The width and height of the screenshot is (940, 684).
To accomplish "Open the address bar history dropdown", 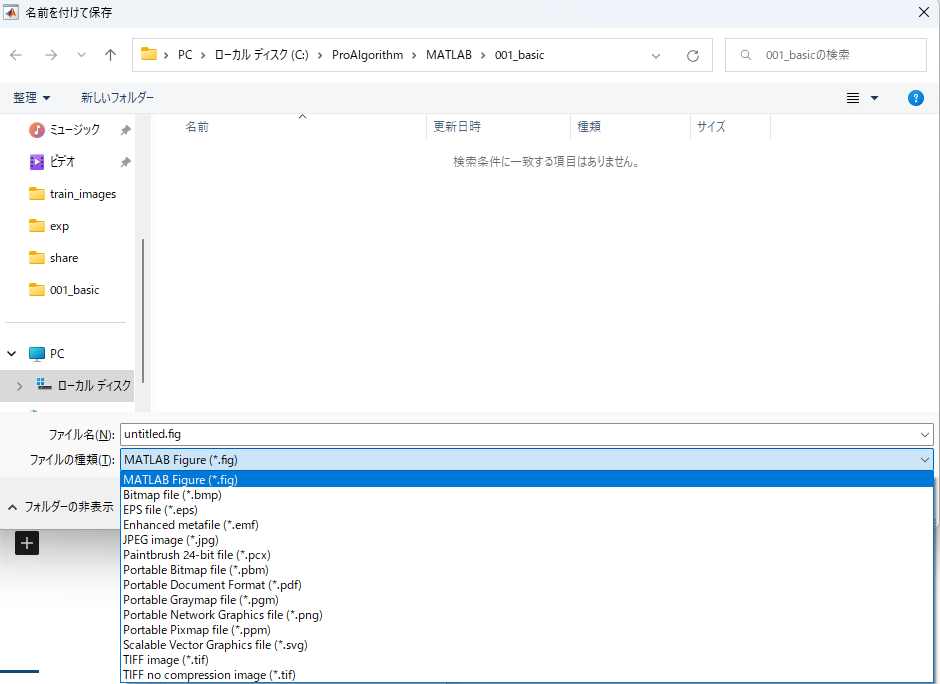I will (656, 56).
